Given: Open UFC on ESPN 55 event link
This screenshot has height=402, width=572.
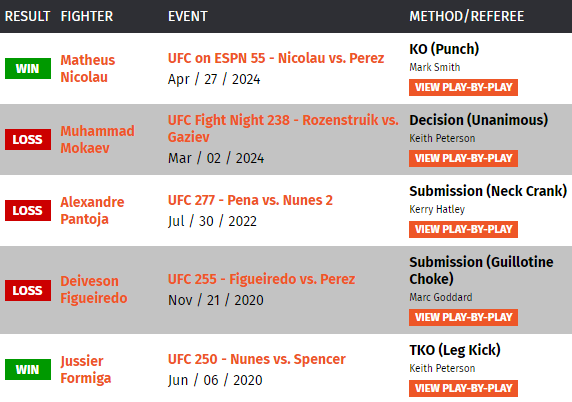Looking at the screenshot, I should 276,58.
